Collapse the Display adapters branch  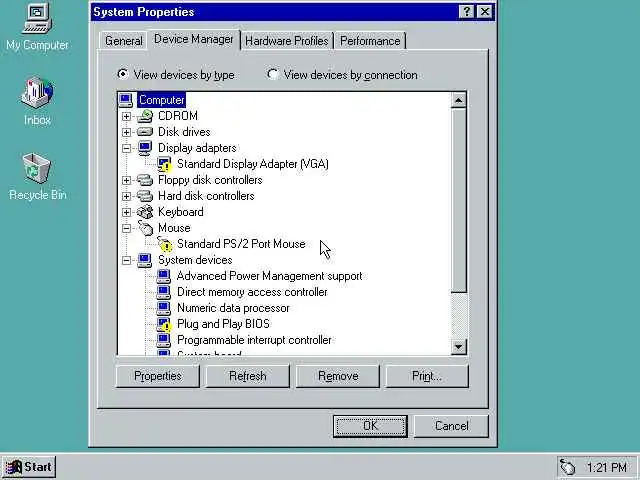coord(127,148)
